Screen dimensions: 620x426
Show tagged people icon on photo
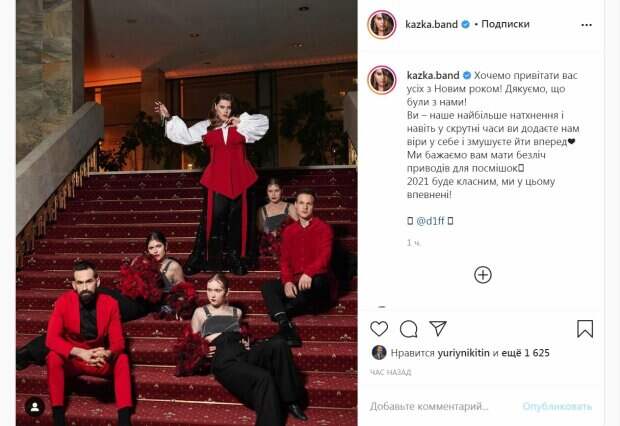tap(35, 407)
